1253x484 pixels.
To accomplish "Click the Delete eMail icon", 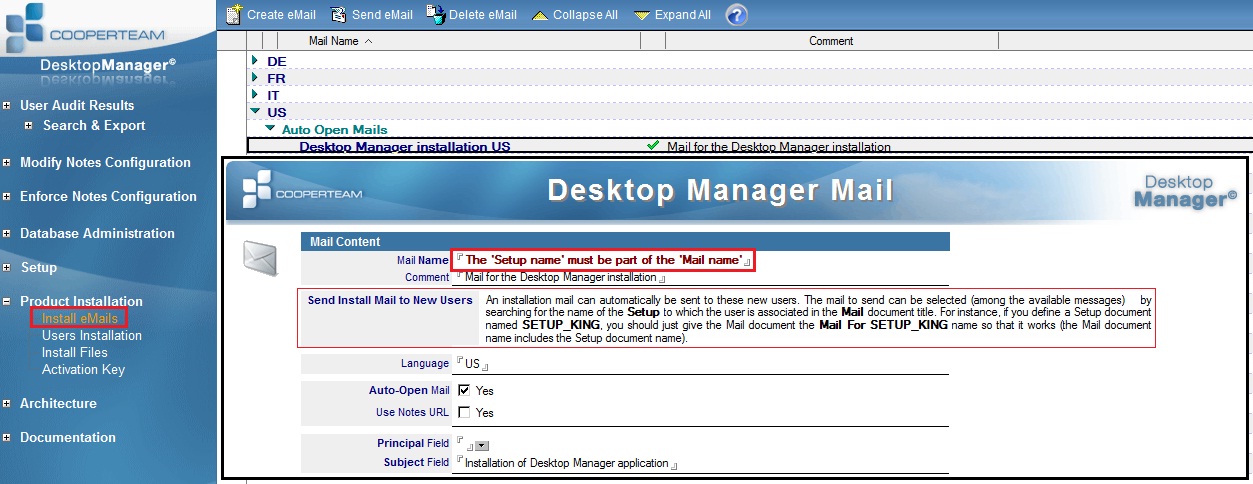I will pyautogui.click(x=435, y=14).
